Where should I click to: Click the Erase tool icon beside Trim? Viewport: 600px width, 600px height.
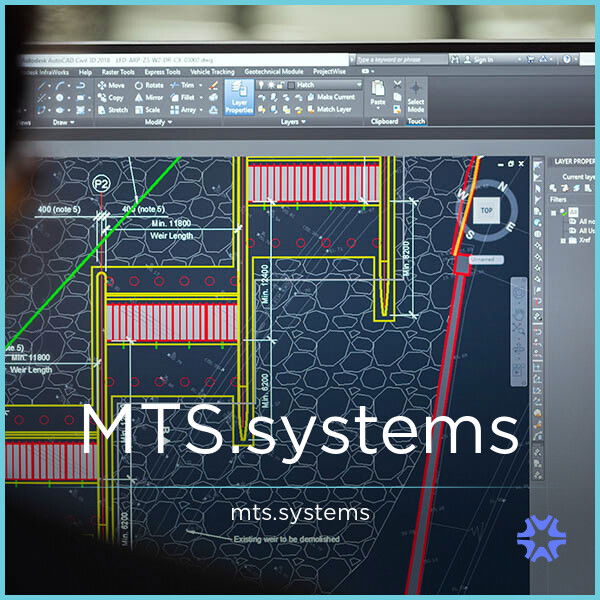pyautogui.click(x=214, y=85)
